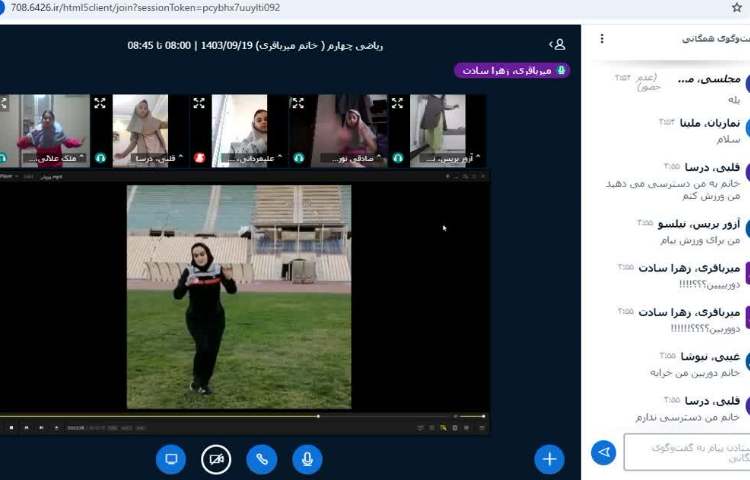Select آژور بریس webcam thumbnail
The height and width of the screenshot is (480, 750).
[x=438, y=131]
